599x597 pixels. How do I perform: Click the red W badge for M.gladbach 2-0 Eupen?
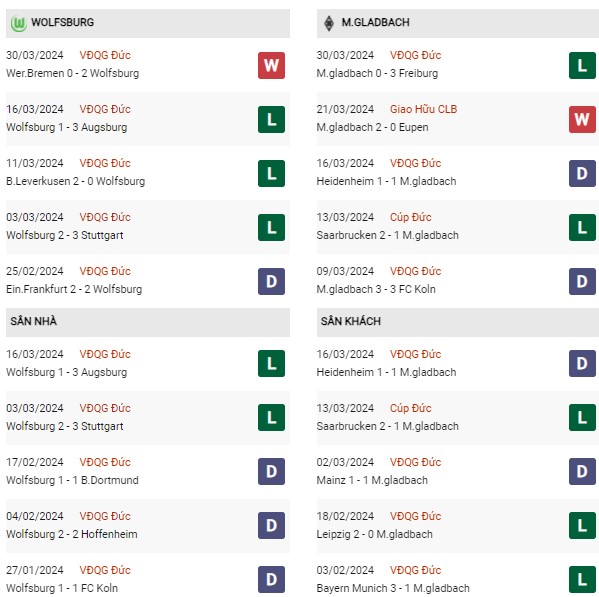click(x=582, y=120)
